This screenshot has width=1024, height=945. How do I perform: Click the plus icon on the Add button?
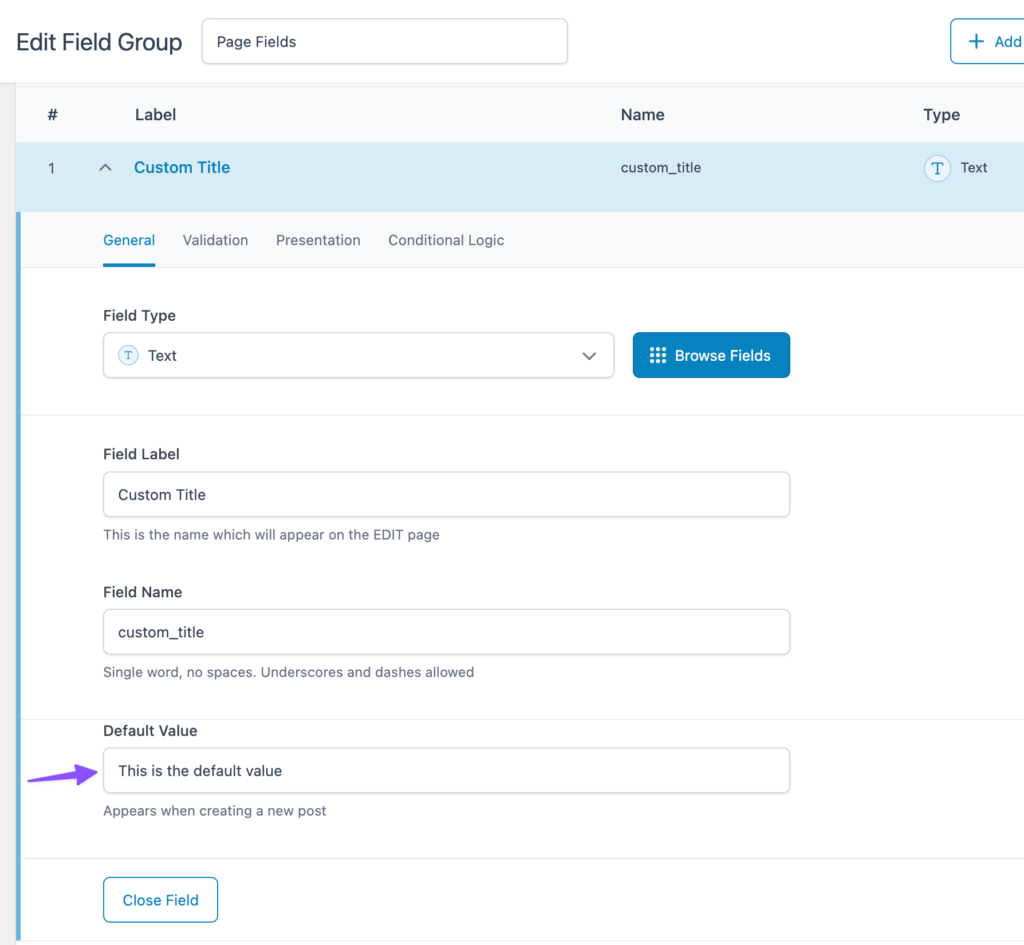(976, 41)
